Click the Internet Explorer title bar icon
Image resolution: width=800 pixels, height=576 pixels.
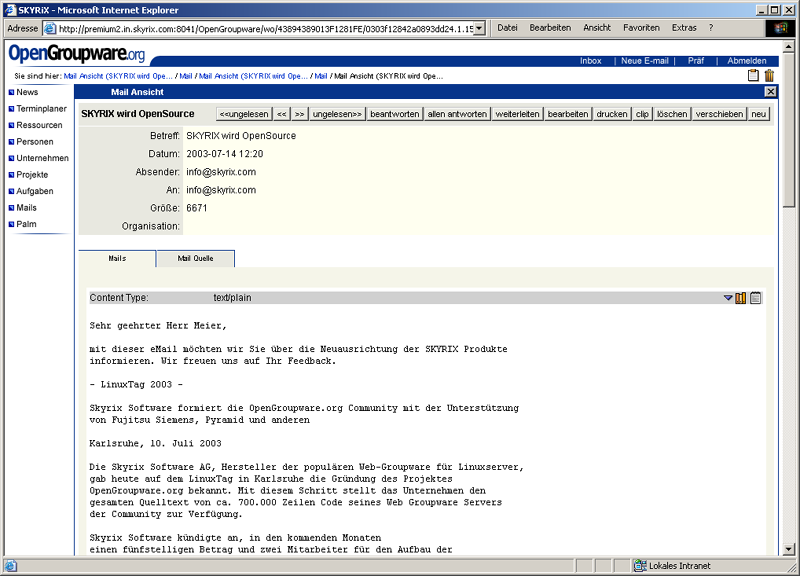tap(10, 10)
